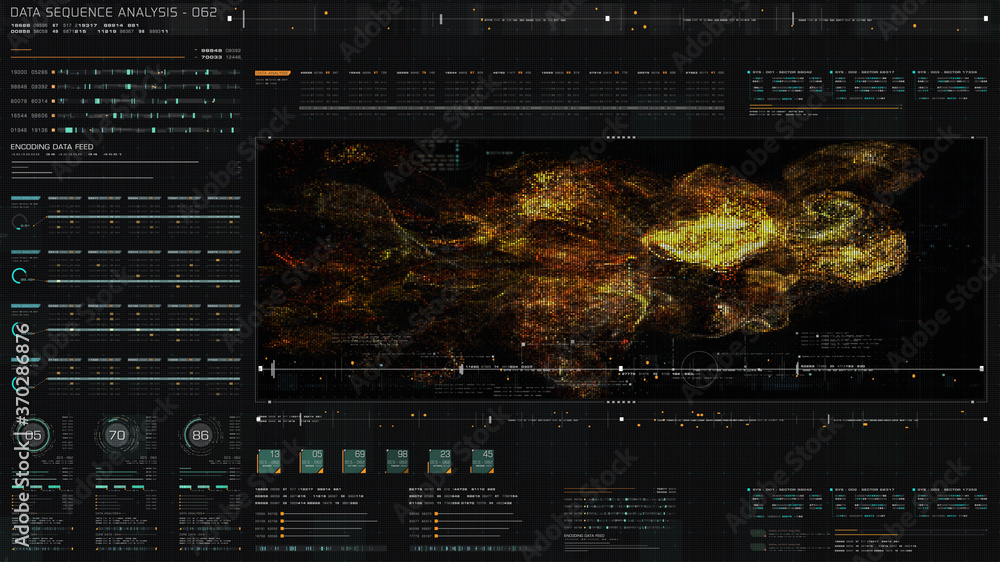This screenshot has width=1000, height=562.
Task: Click the circular reticle on the visualization timeline
Action: 698,369
